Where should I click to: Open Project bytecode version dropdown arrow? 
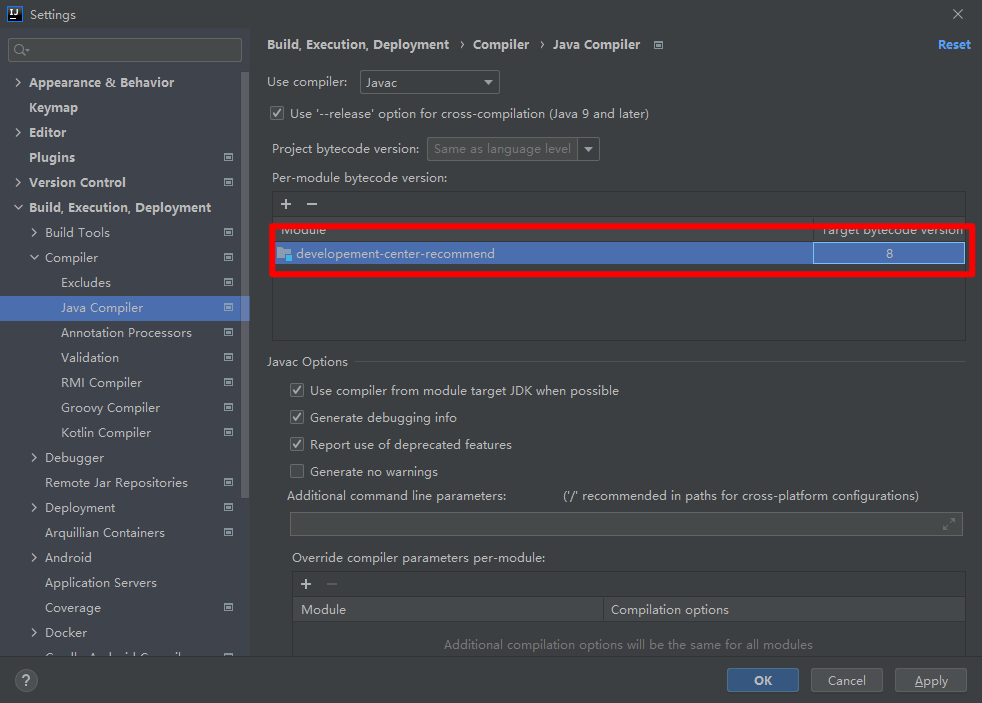[588, 149]
